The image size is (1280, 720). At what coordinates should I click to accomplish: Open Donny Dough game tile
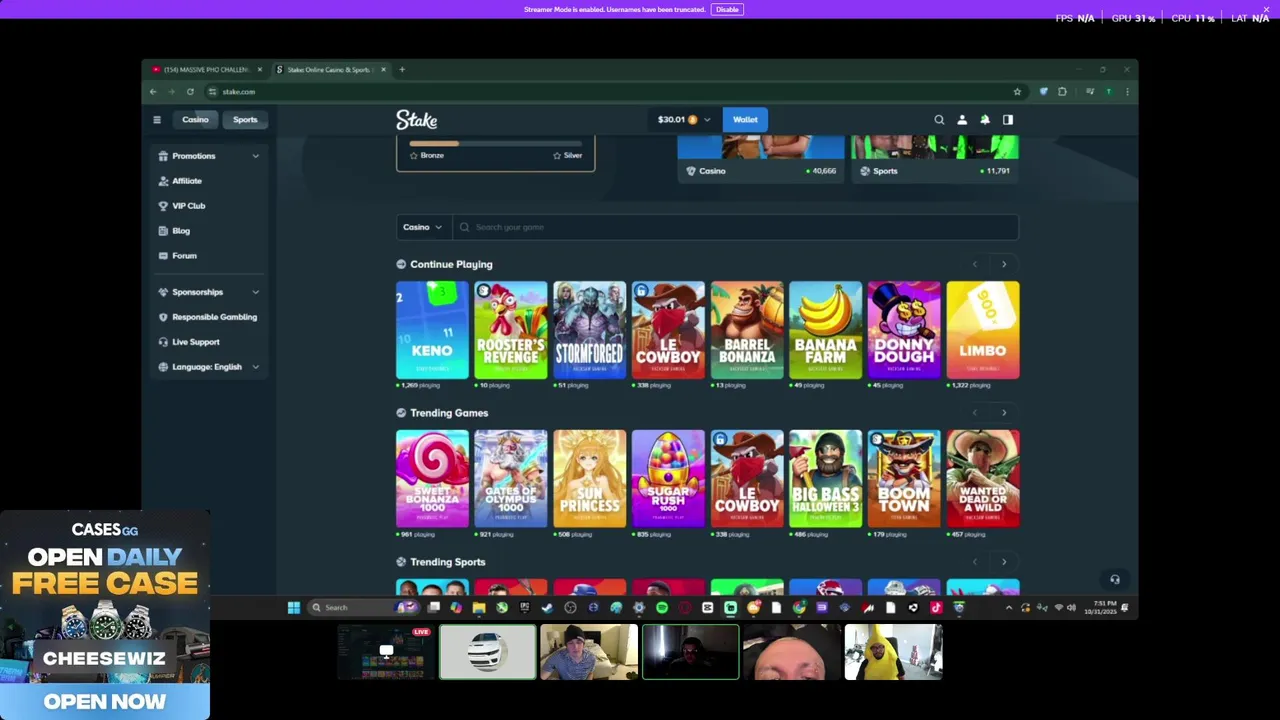pos(904,330)
